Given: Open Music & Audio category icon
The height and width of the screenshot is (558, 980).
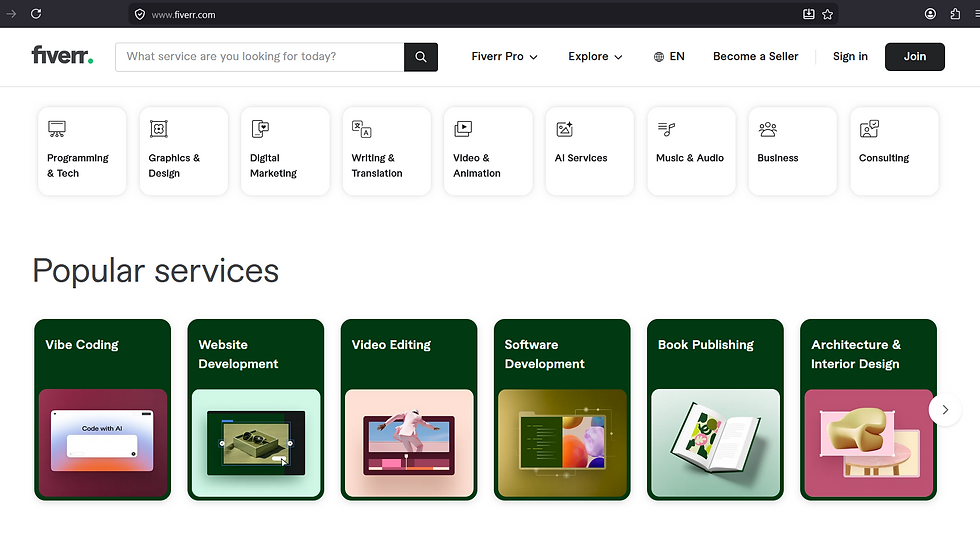Looking at the screenshot, I should point(666,129).
